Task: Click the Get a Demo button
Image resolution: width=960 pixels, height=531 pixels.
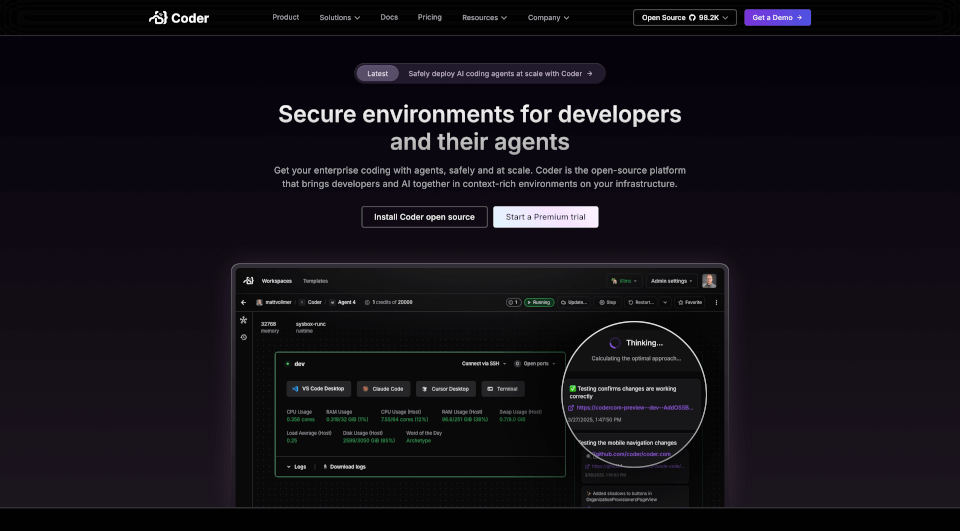Action: [777, 18]
